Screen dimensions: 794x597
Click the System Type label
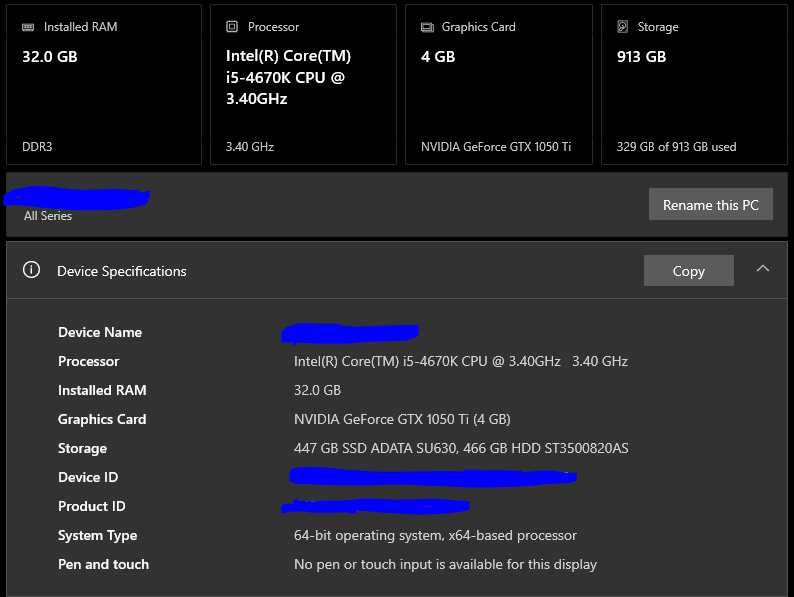pos(97,536)
